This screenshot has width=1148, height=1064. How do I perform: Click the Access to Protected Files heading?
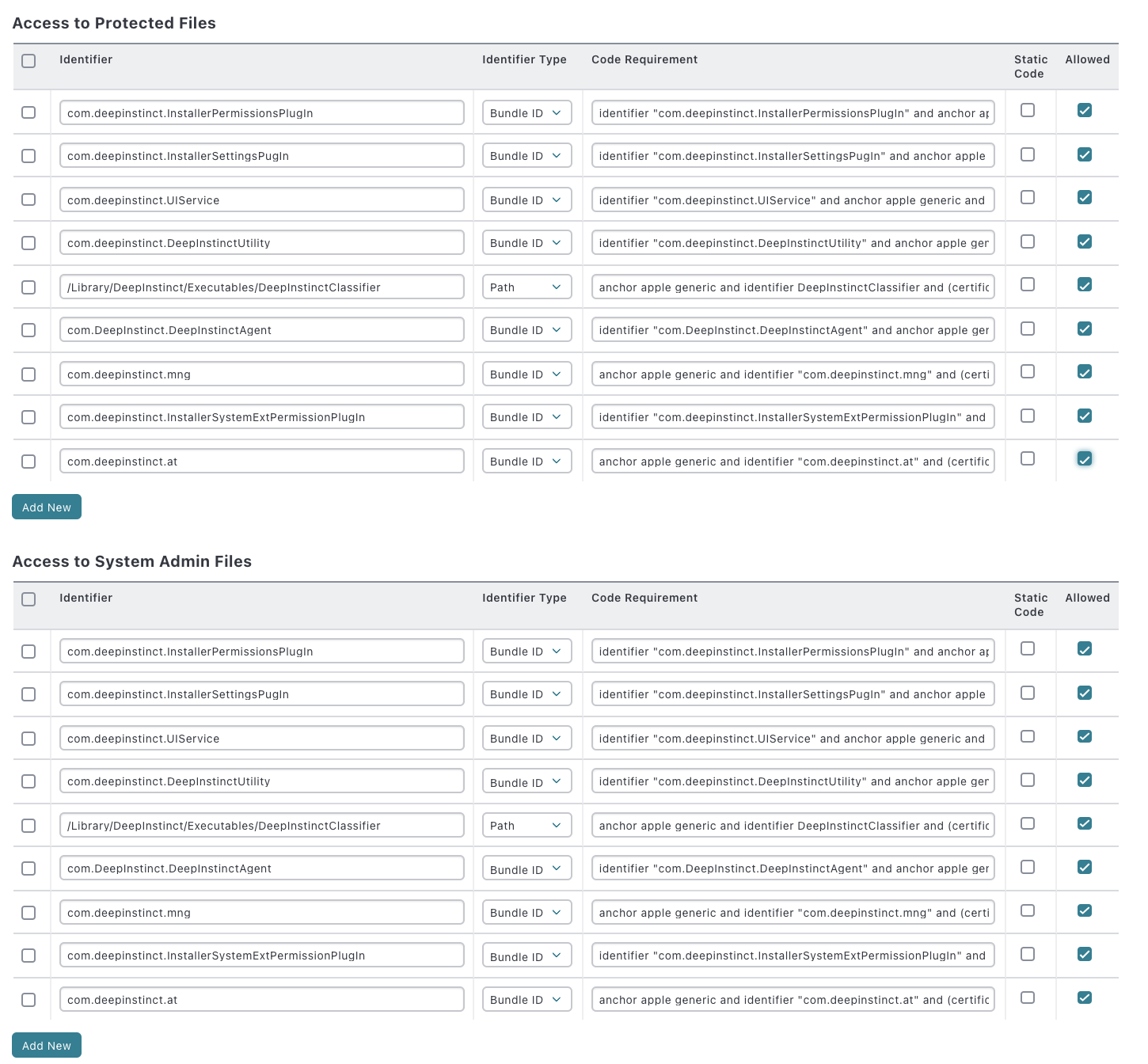[114, 23]
